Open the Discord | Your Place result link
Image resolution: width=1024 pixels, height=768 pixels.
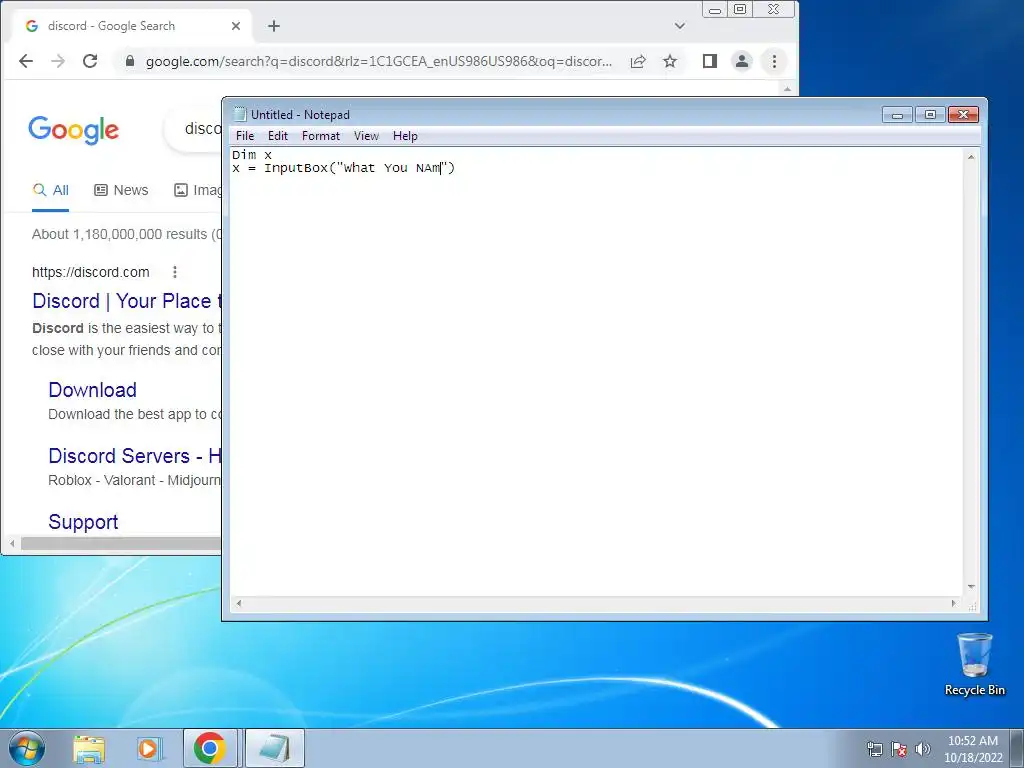click(127, 301)
